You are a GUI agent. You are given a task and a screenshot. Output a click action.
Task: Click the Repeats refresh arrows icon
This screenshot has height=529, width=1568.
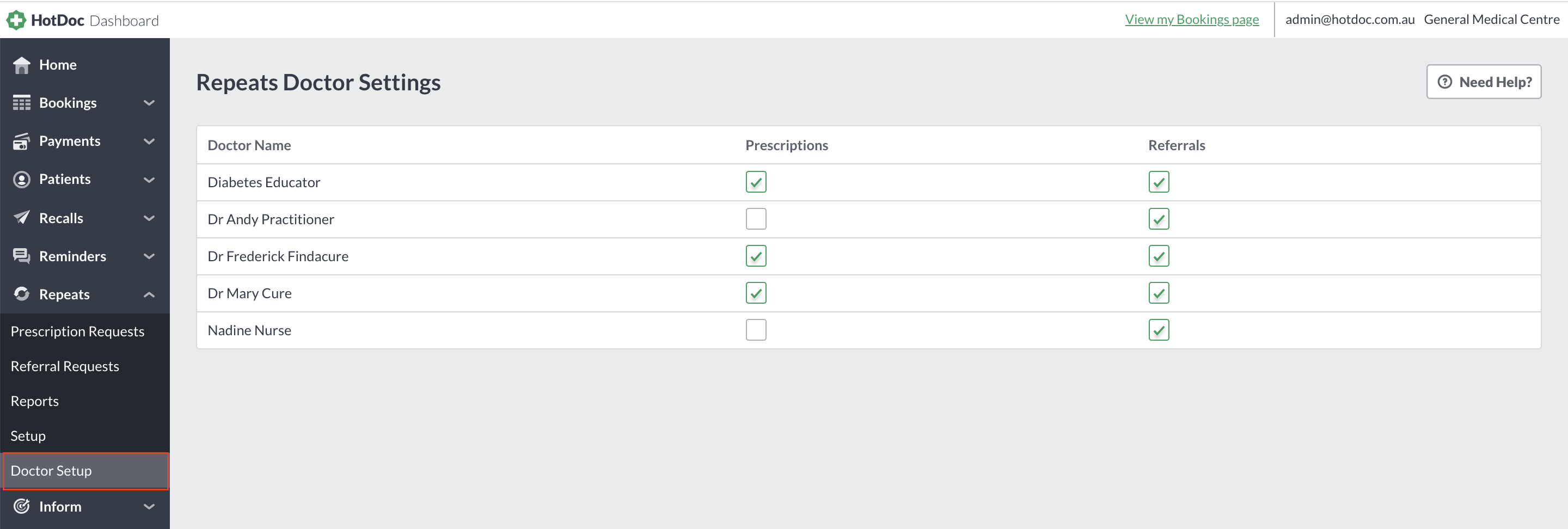click(x=21, y=294)
